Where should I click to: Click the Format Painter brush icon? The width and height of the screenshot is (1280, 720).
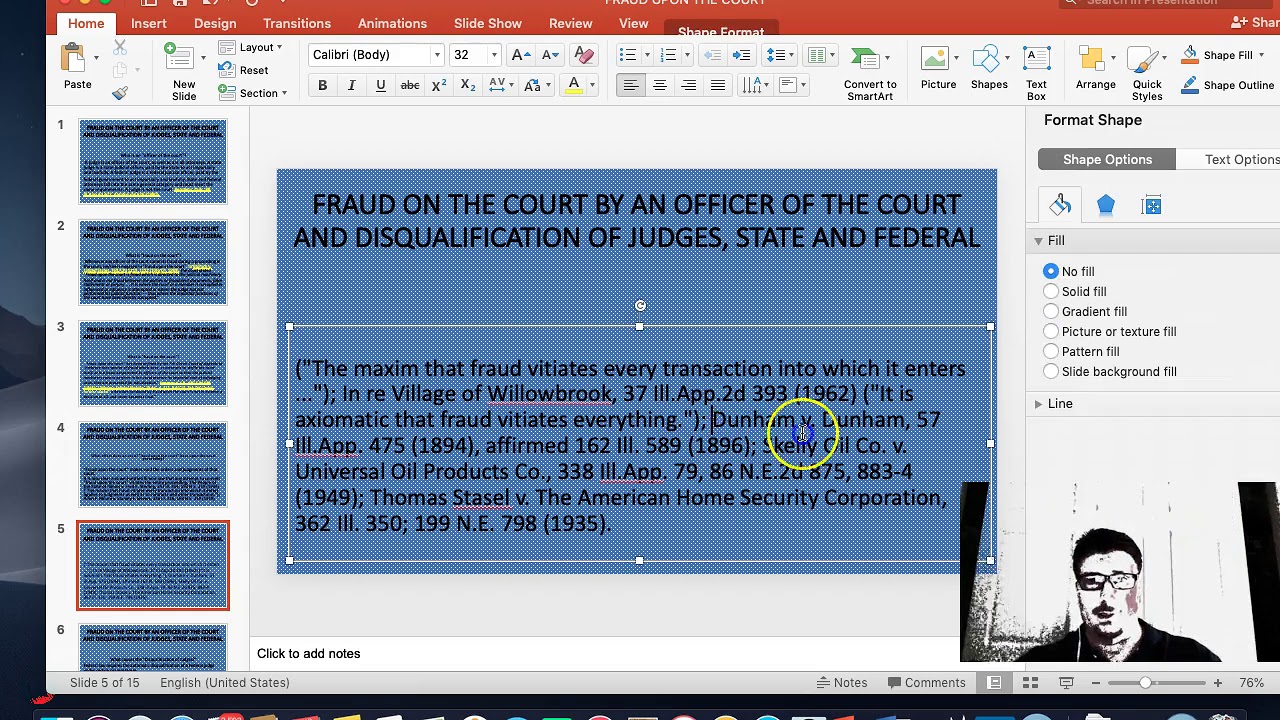[x=120, y=93]
